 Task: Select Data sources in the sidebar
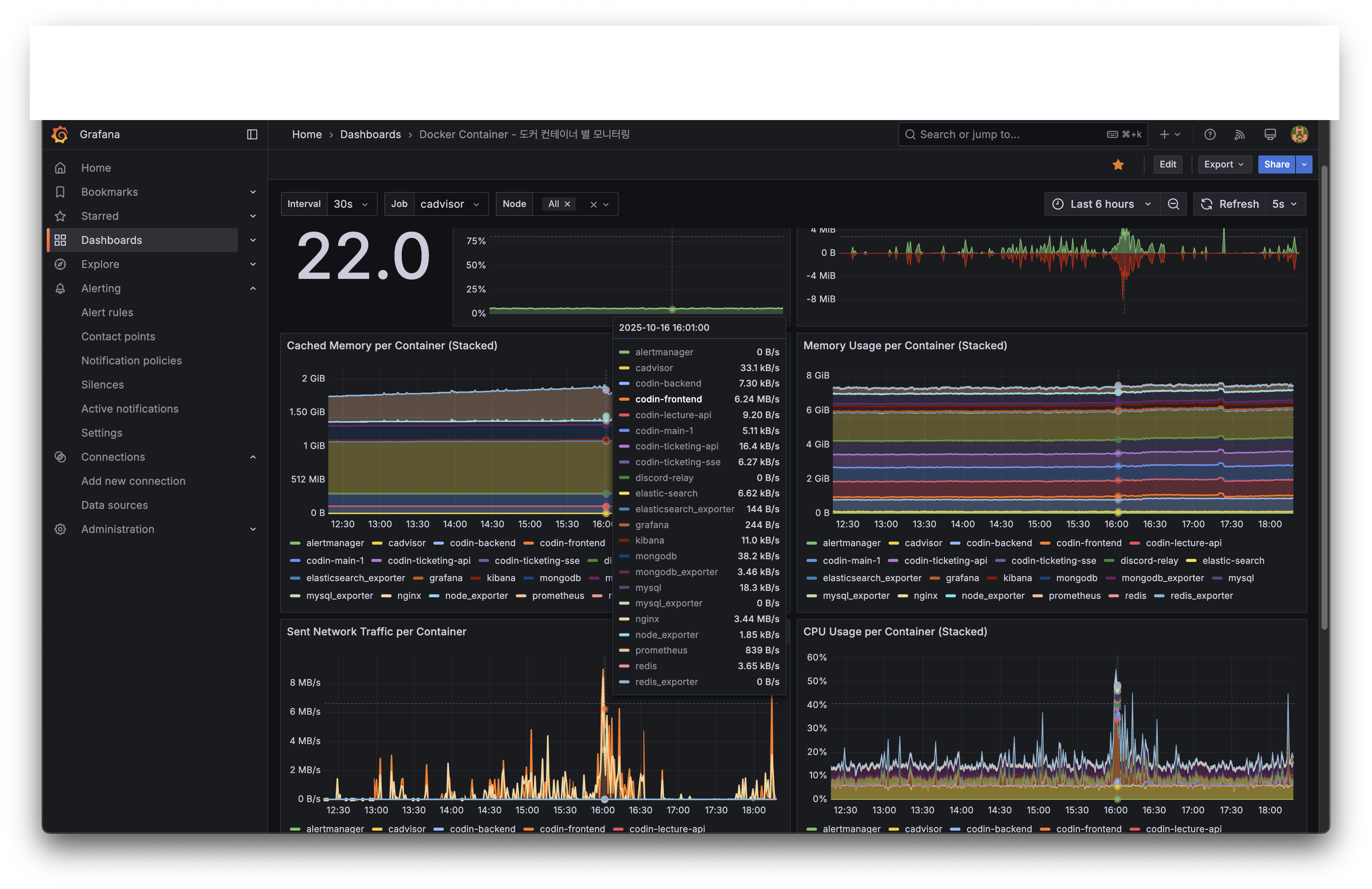[x=114, y=505]
